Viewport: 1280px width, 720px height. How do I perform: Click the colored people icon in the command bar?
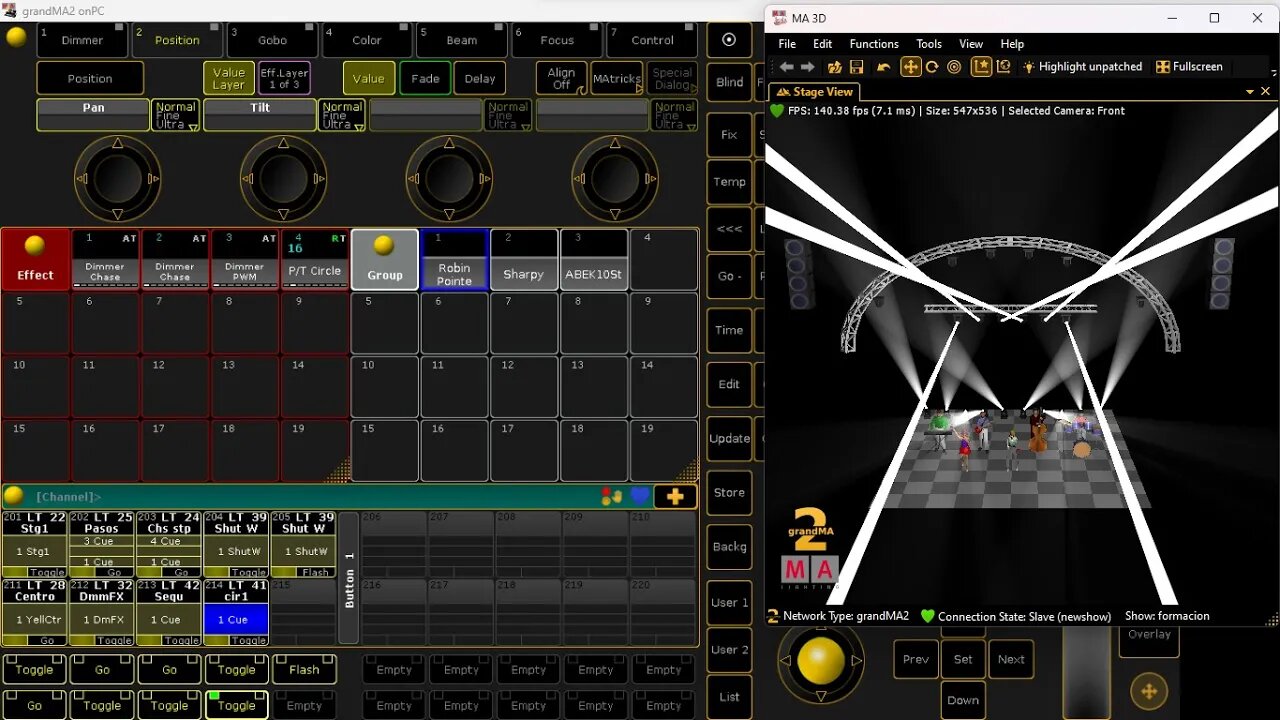point(611,496)
